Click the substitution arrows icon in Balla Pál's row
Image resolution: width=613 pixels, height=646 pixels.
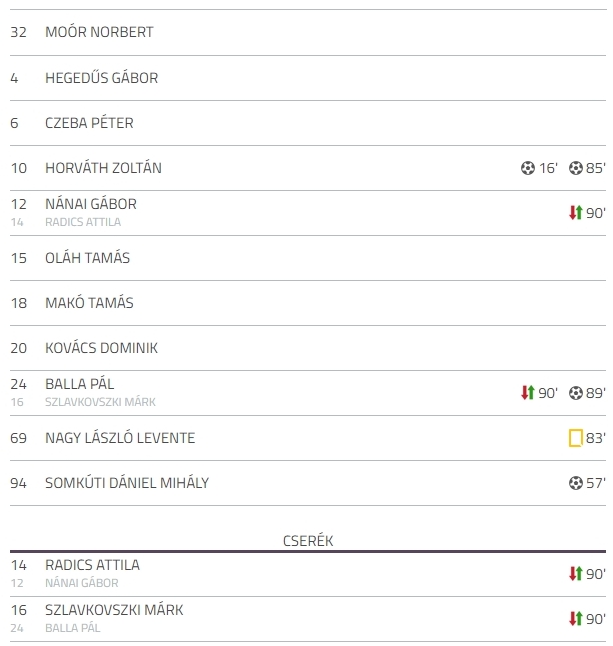pyautogui.click(x=528, y=393)
